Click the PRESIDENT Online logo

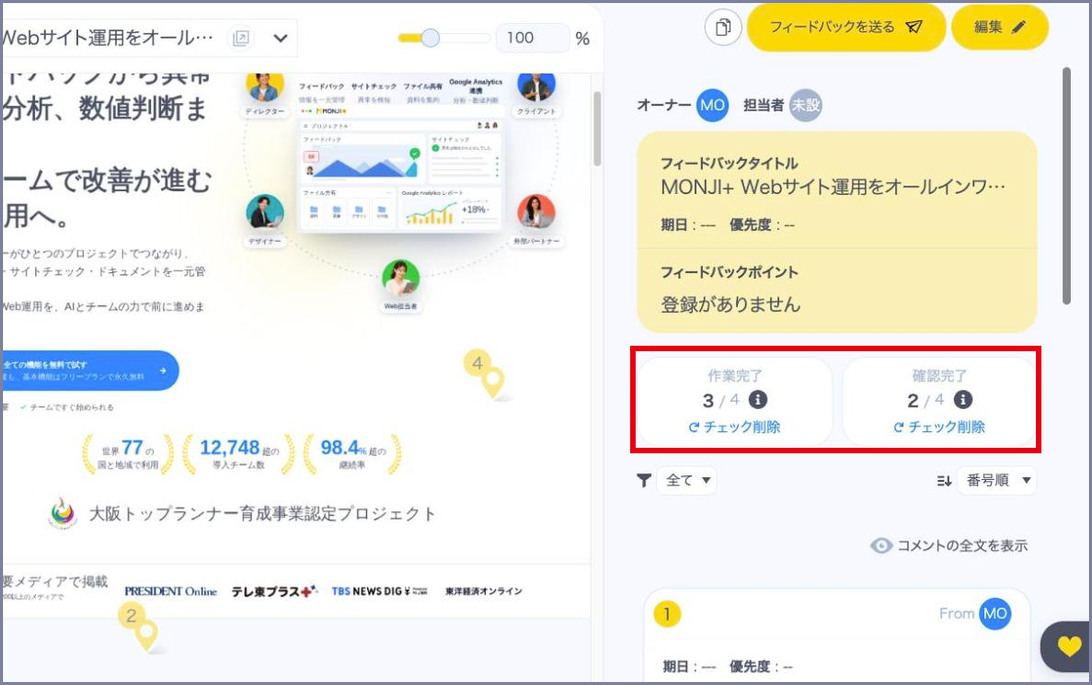(171, 591)
